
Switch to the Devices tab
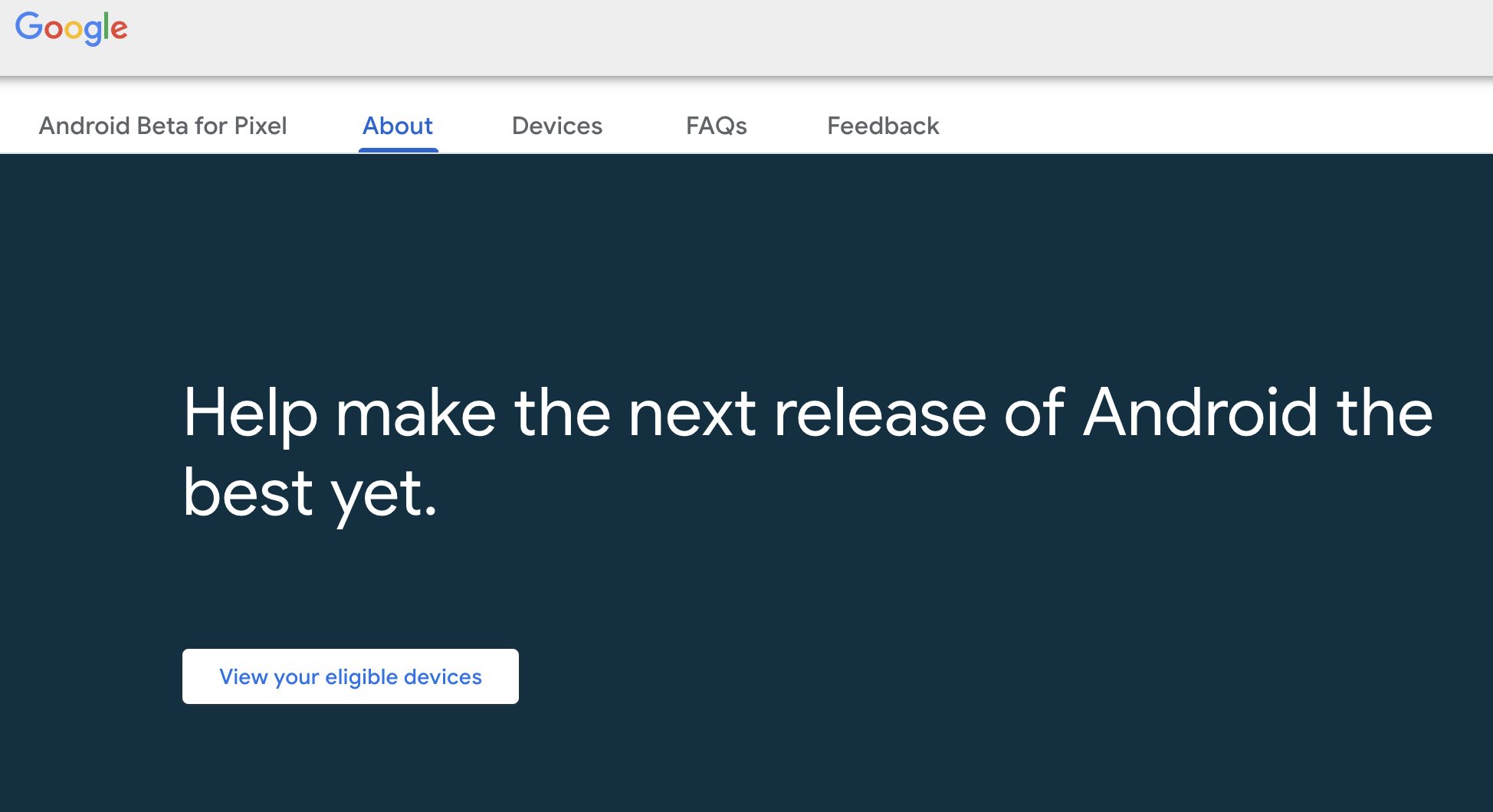coord(557,126)
